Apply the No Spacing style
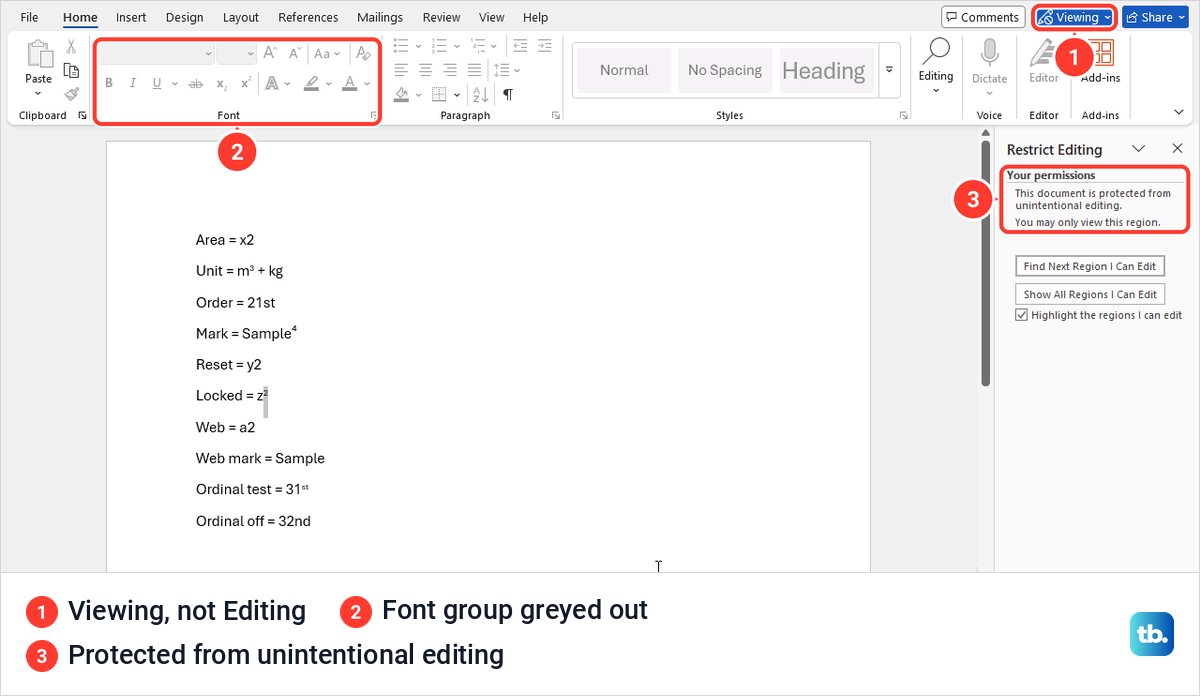The image size is (1200, 696). point(725,71)
